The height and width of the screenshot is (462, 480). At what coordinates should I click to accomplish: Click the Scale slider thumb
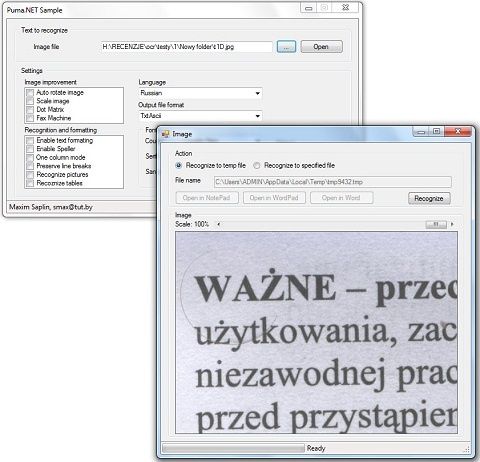(436, 224)
